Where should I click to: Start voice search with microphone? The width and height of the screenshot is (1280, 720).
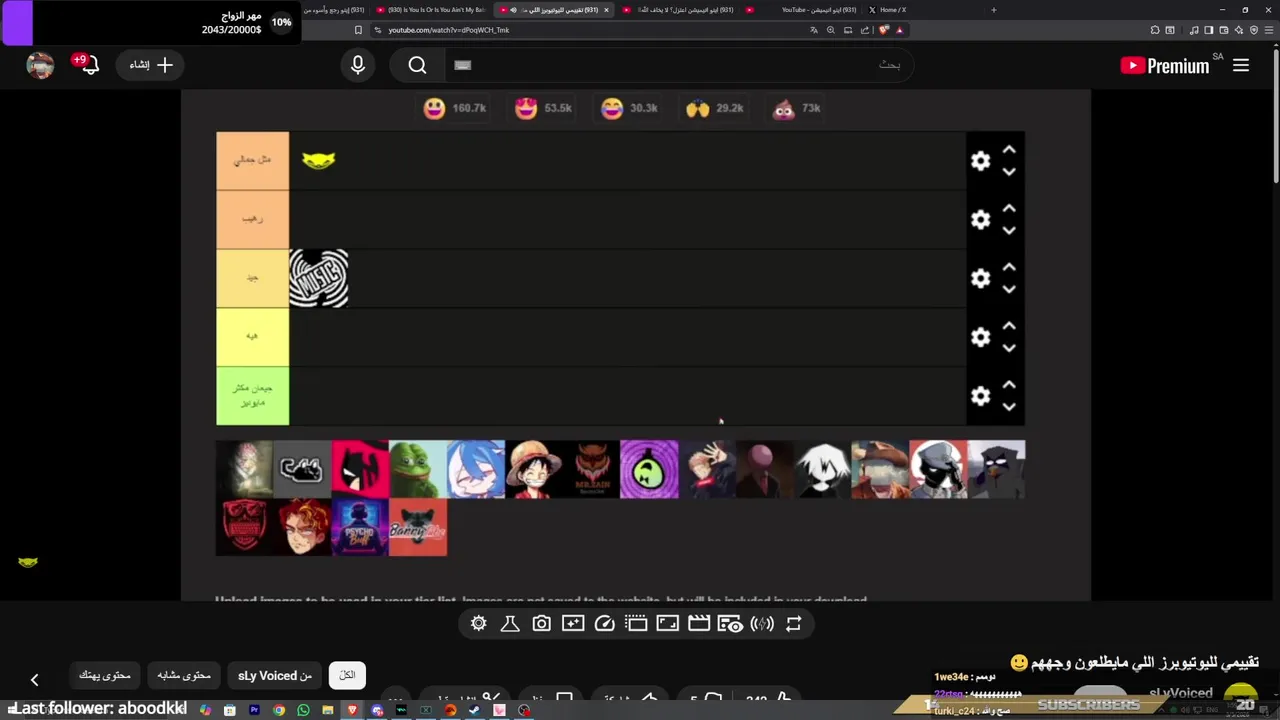pyautogui.click(x=358, y=65)
